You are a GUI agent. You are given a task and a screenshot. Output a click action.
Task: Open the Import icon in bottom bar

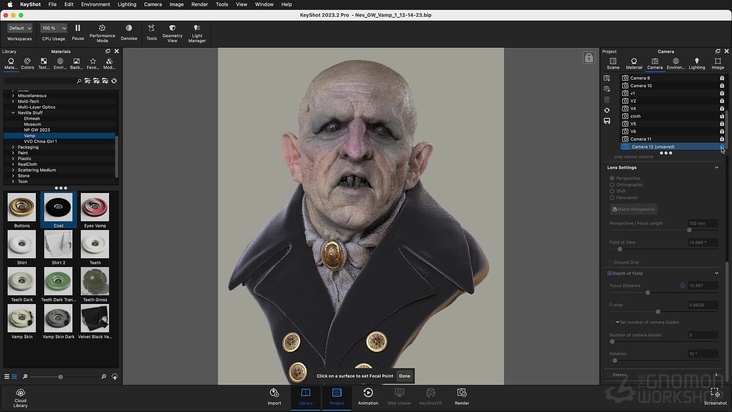274,393
